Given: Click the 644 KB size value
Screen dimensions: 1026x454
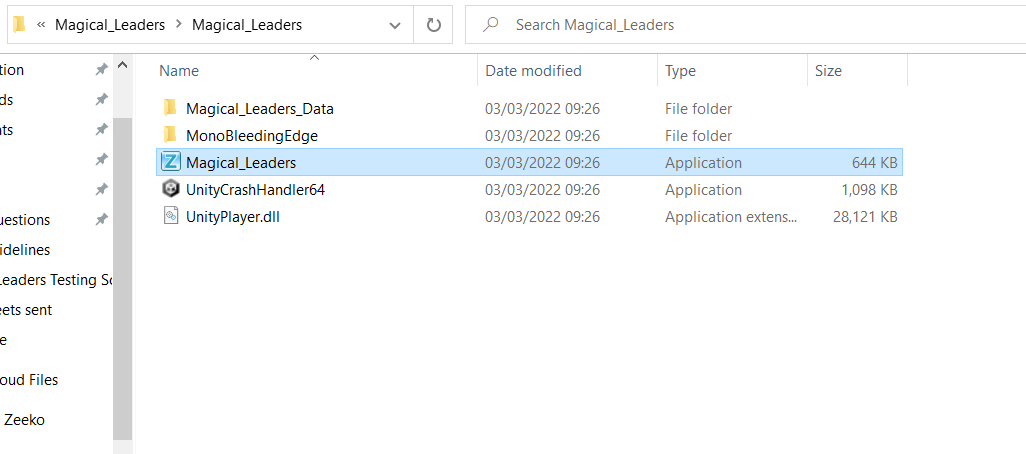Looking at the screenshot, I should (874, 163).
